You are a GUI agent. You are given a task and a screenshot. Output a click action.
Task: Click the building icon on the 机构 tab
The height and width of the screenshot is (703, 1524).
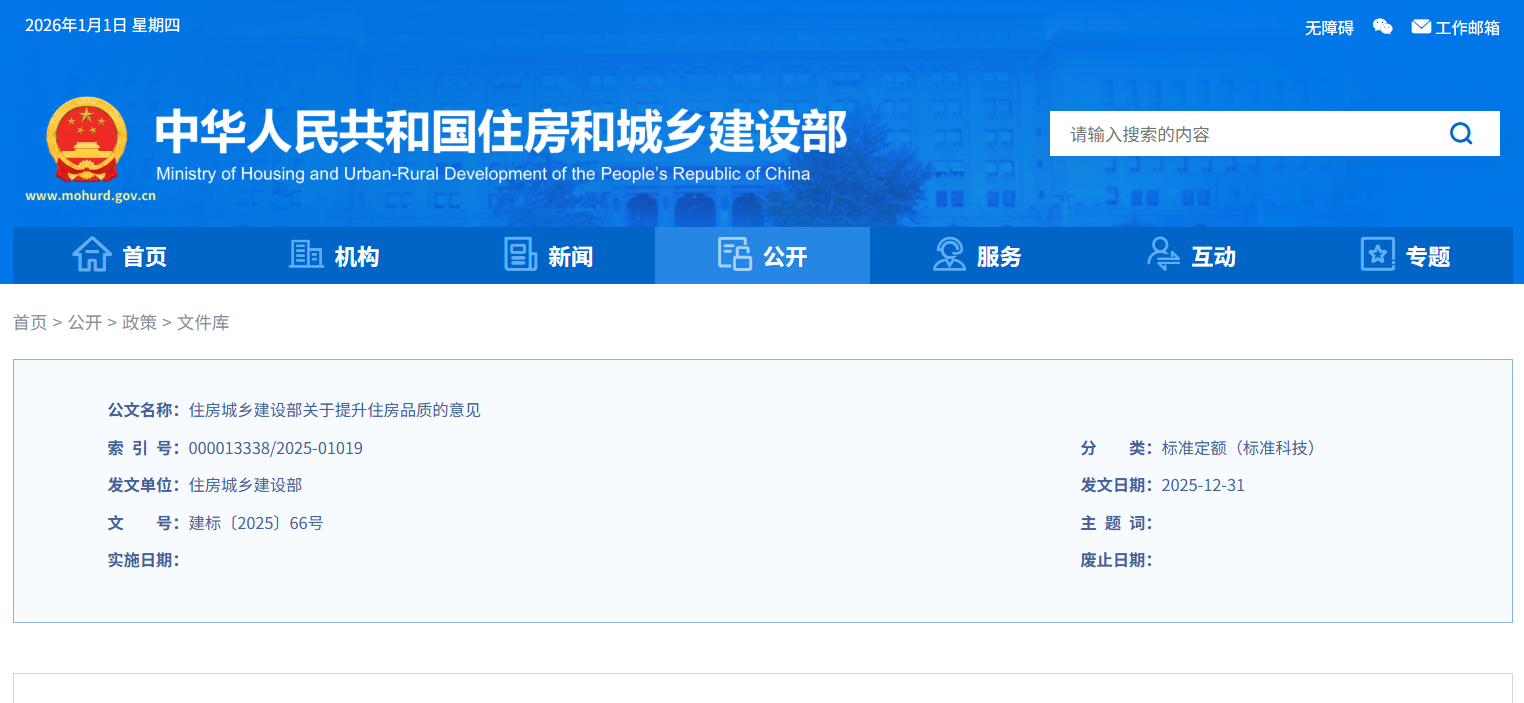305,254
